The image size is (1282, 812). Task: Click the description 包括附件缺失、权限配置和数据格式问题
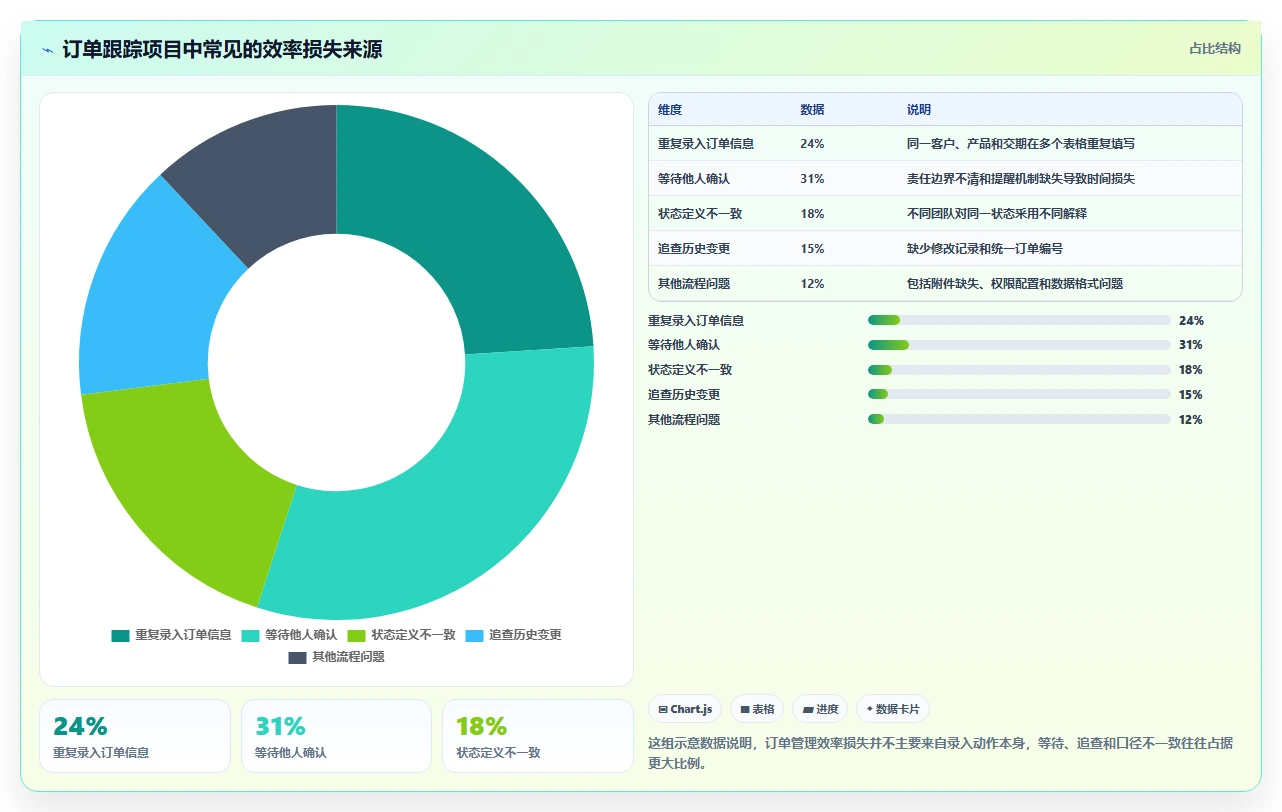(x=1015, y=284)
